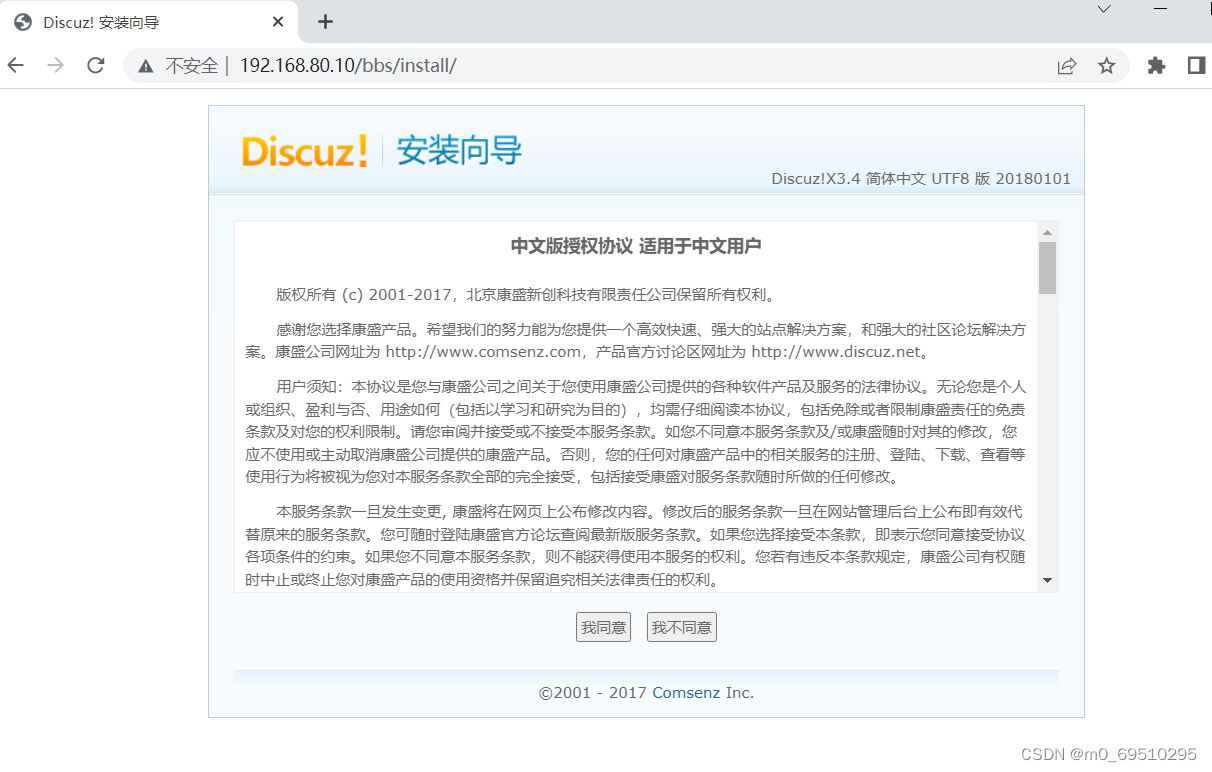Click the text http://www.discuz.net in the agreement
The image size is (1212, 772).
coord(835,352)
